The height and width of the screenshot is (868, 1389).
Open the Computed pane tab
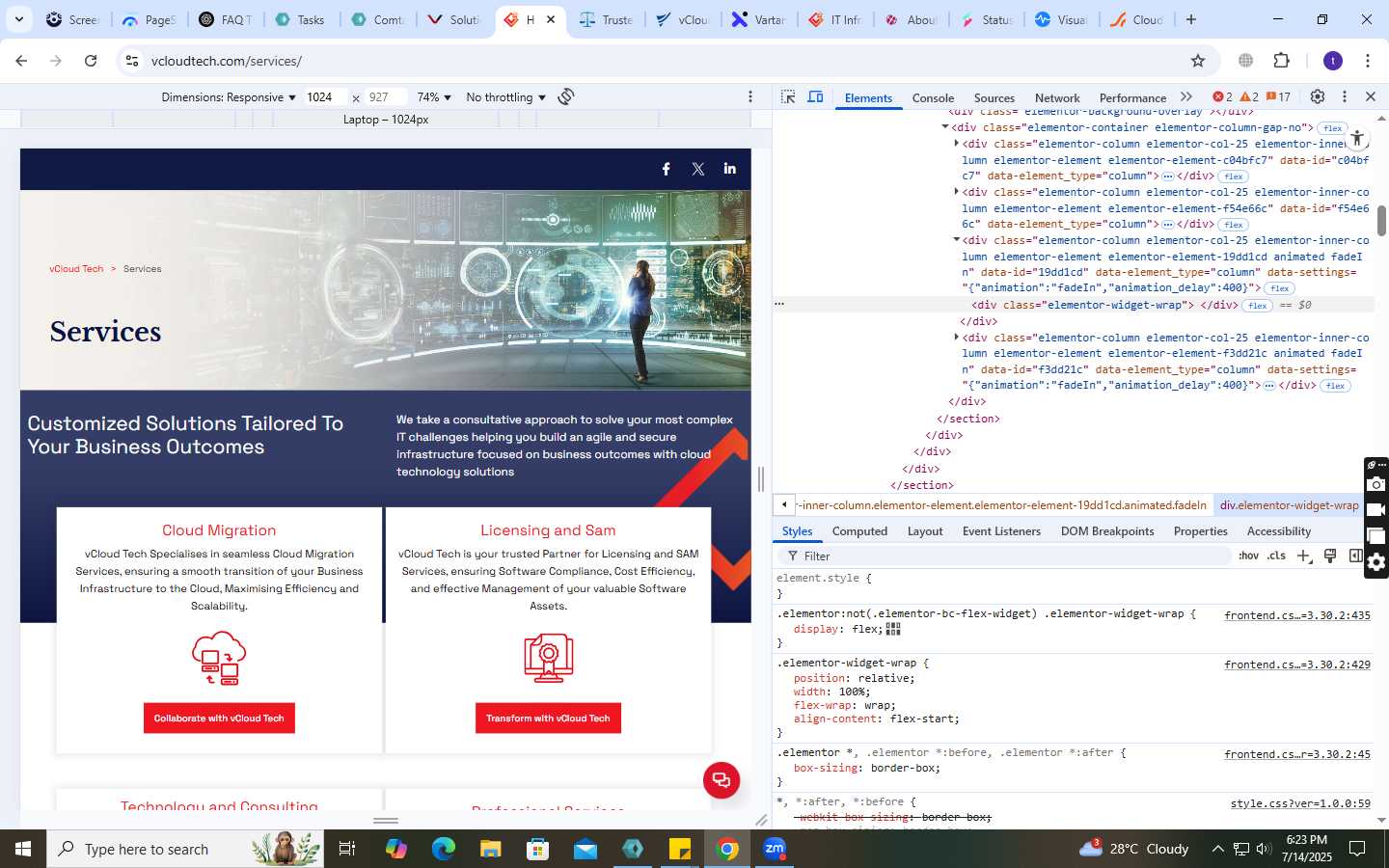pyautogui.click(x=859, y=531)
